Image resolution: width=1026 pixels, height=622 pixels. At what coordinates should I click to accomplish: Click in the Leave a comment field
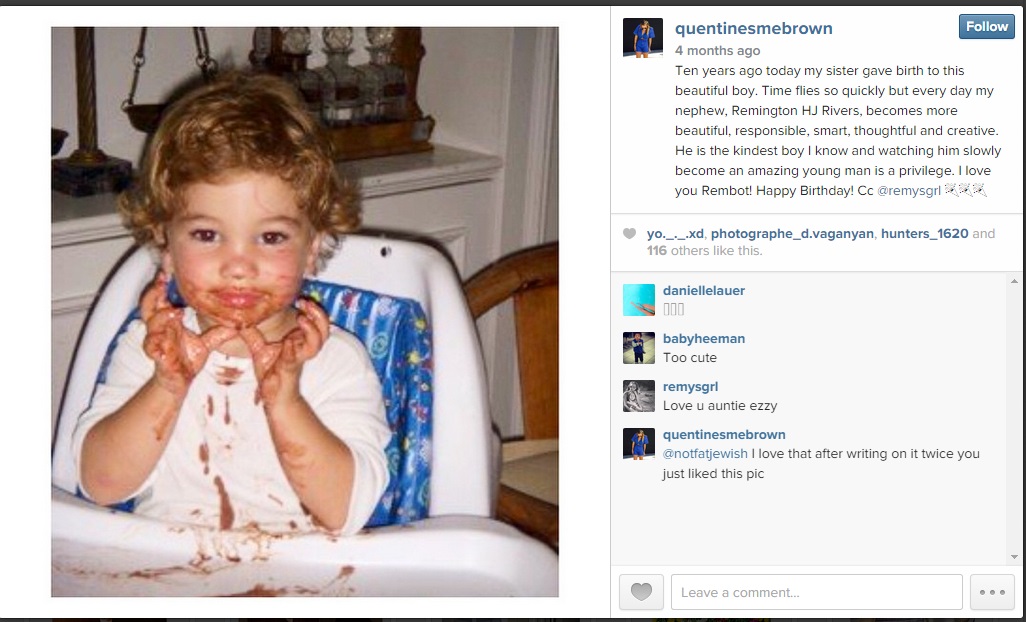click(x=817, y=592)
